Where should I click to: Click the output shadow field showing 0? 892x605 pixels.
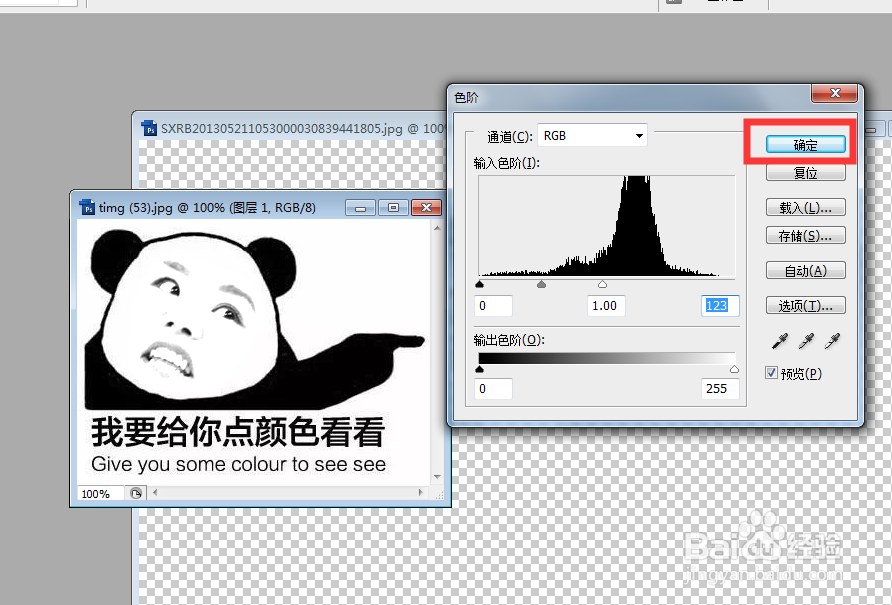tap(493, 389)
